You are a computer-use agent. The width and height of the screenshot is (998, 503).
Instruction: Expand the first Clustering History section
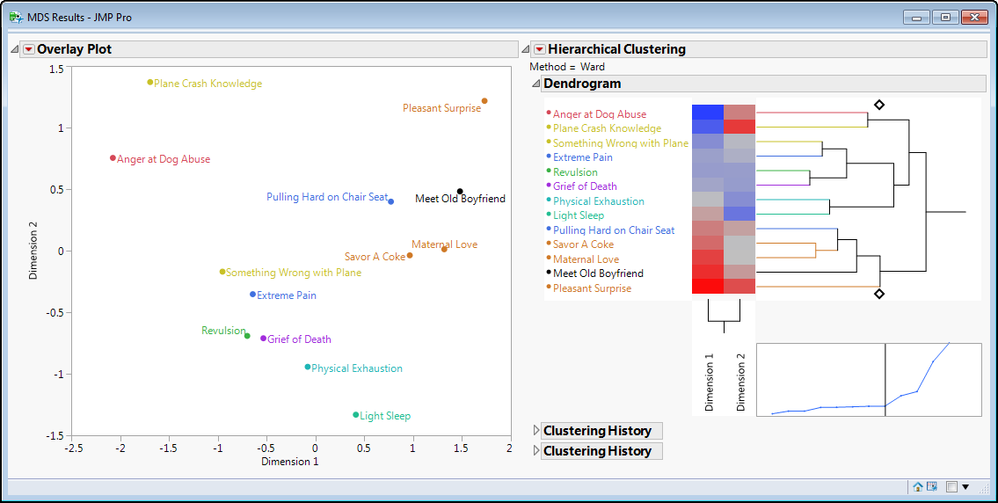pos(536,431)
